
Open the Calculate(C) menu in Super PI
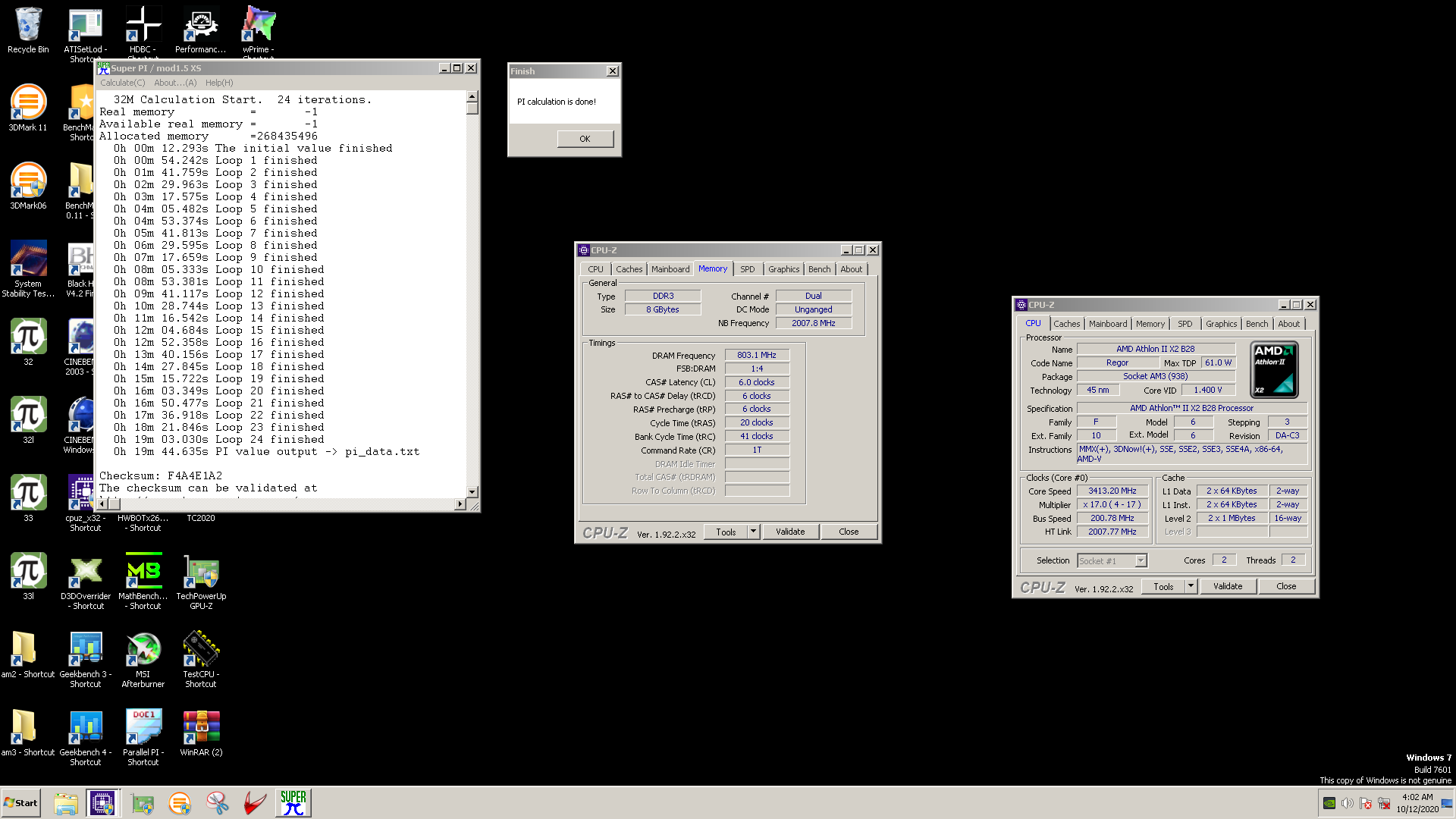(x=122, y=83)
